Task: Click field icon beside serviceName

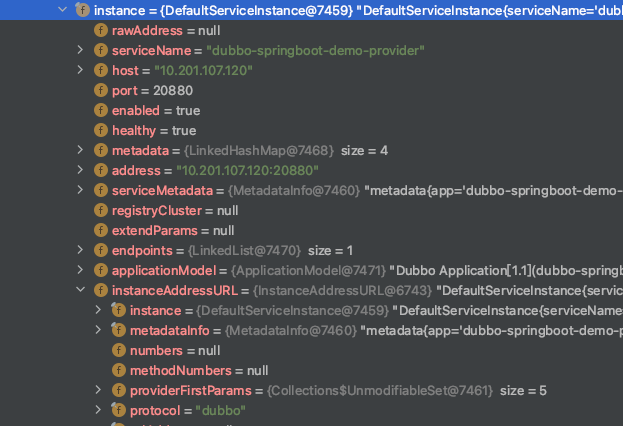Action: [101, 50]
